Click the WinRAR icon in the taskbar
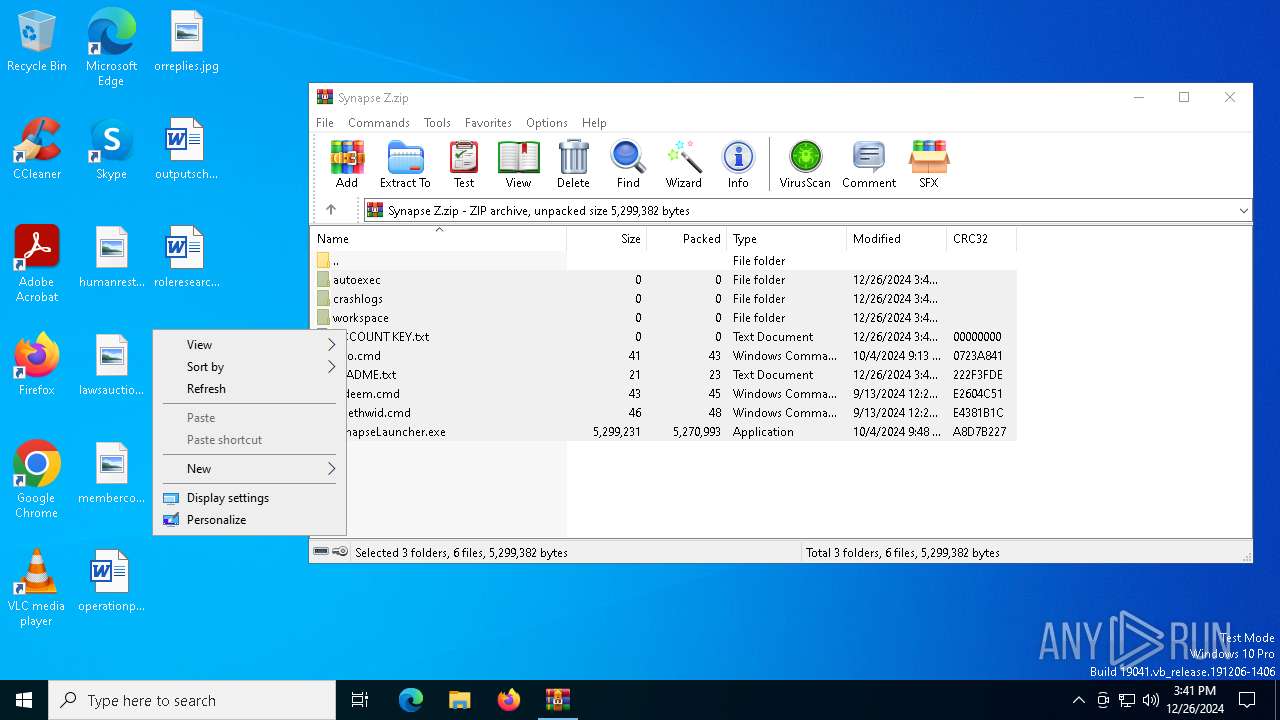1280x720 pixels. [x=557, y=700]
